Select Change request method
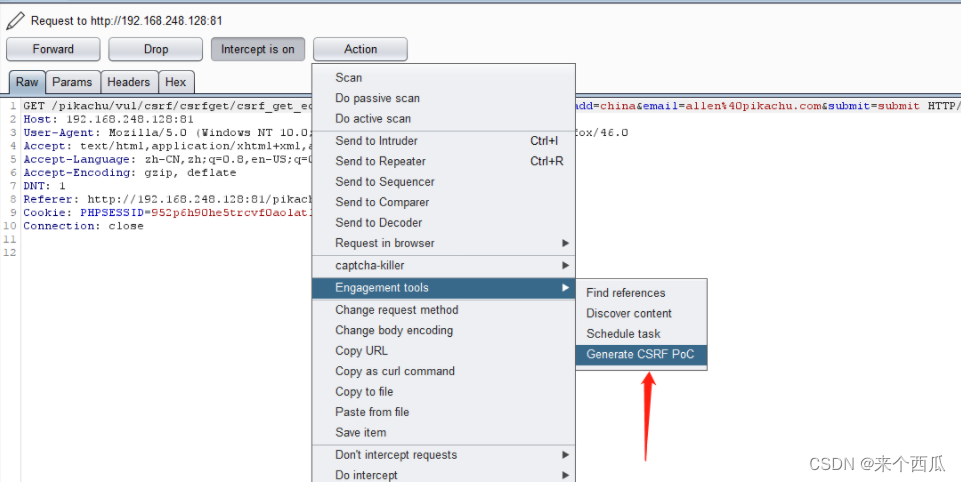961x482 pixels. [444, 310]
